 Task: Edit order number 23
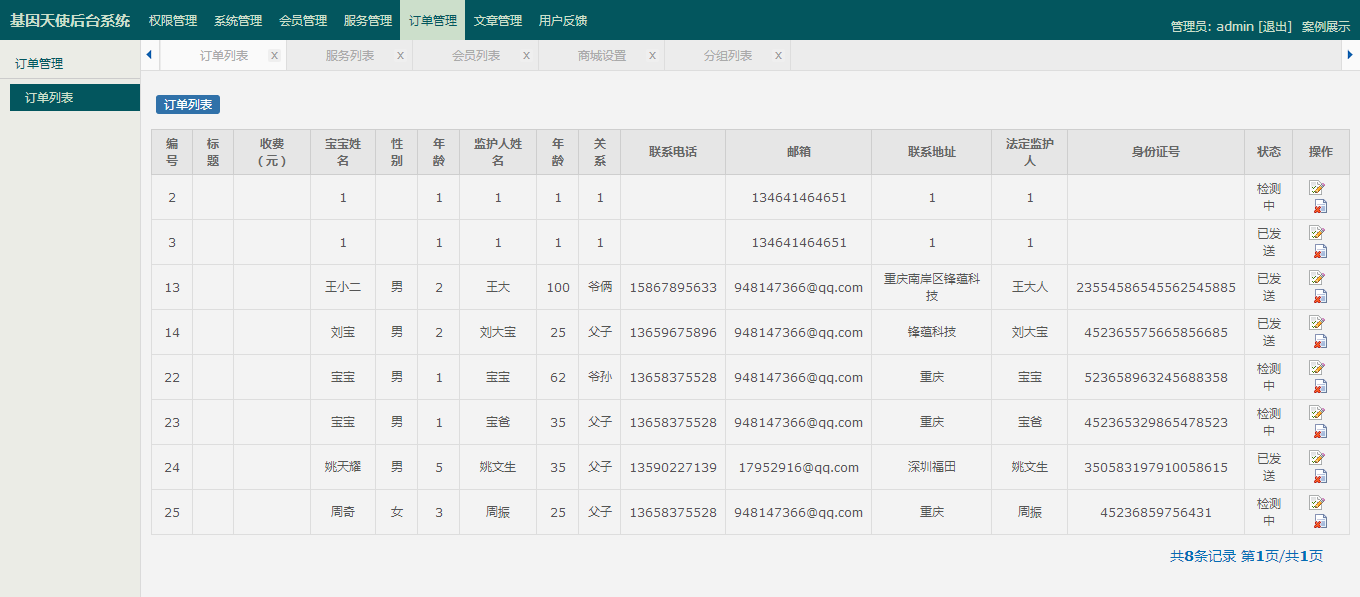1317,412
